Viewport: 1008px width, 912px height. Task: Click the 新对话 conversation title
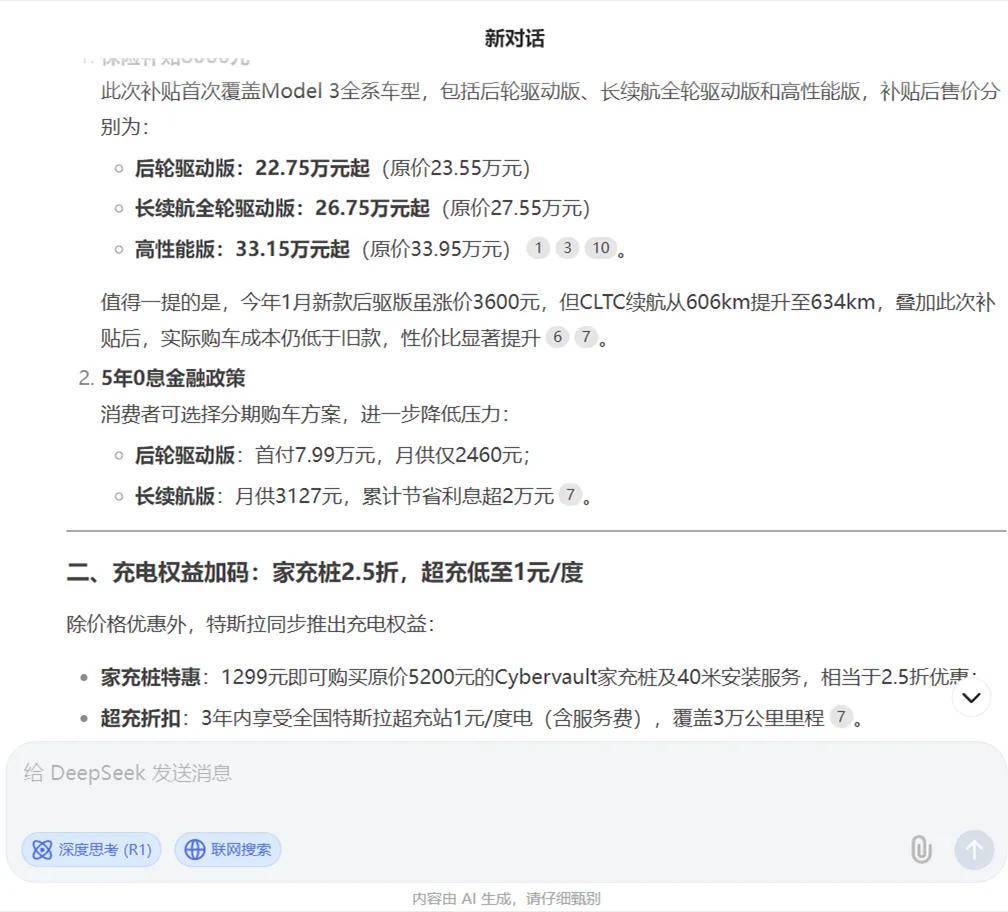(514, 38)
